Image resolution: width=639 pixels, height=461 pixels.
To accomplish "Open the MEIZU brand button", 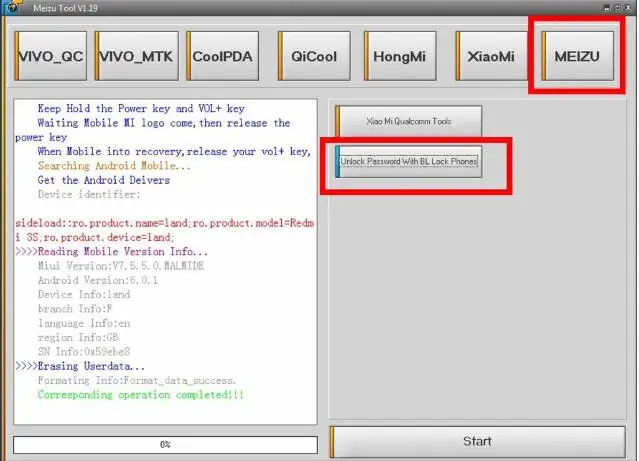I will [577, 56].
